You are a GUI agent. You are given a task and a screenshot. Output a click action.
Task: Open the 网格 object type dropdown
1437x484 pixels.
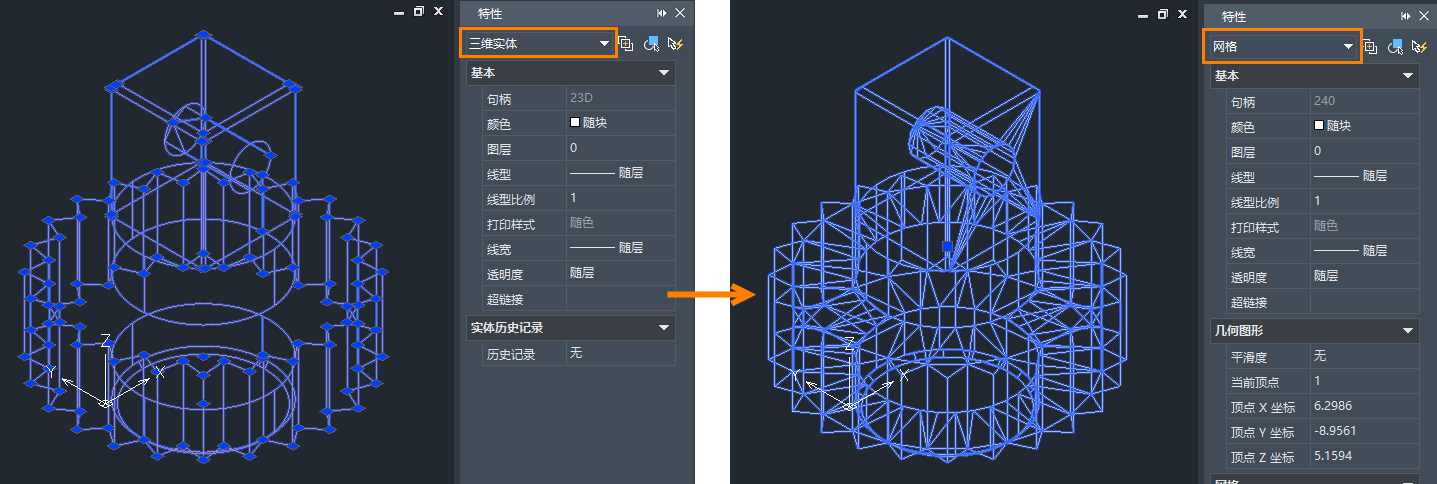coord(1348,47)
